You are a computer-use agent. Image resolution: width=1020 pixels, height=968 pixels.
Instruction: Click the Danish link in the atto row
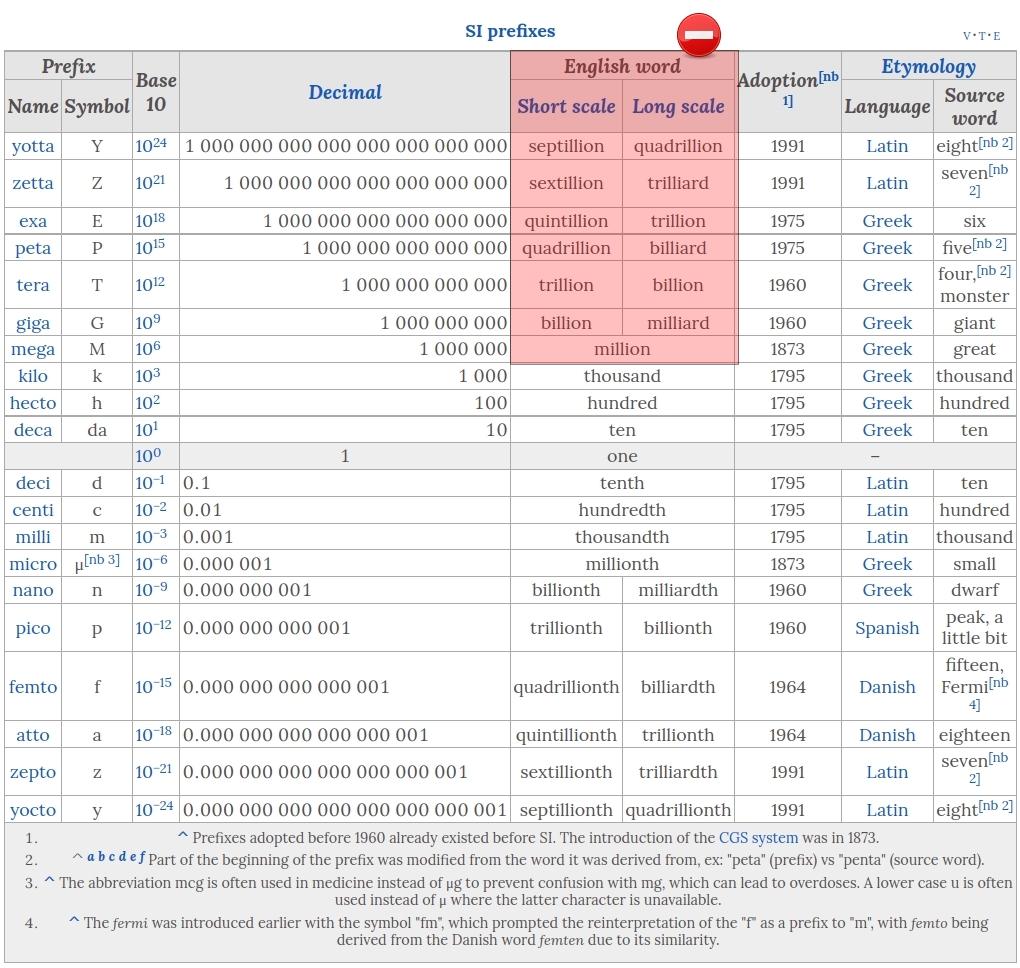coord(887,735)
